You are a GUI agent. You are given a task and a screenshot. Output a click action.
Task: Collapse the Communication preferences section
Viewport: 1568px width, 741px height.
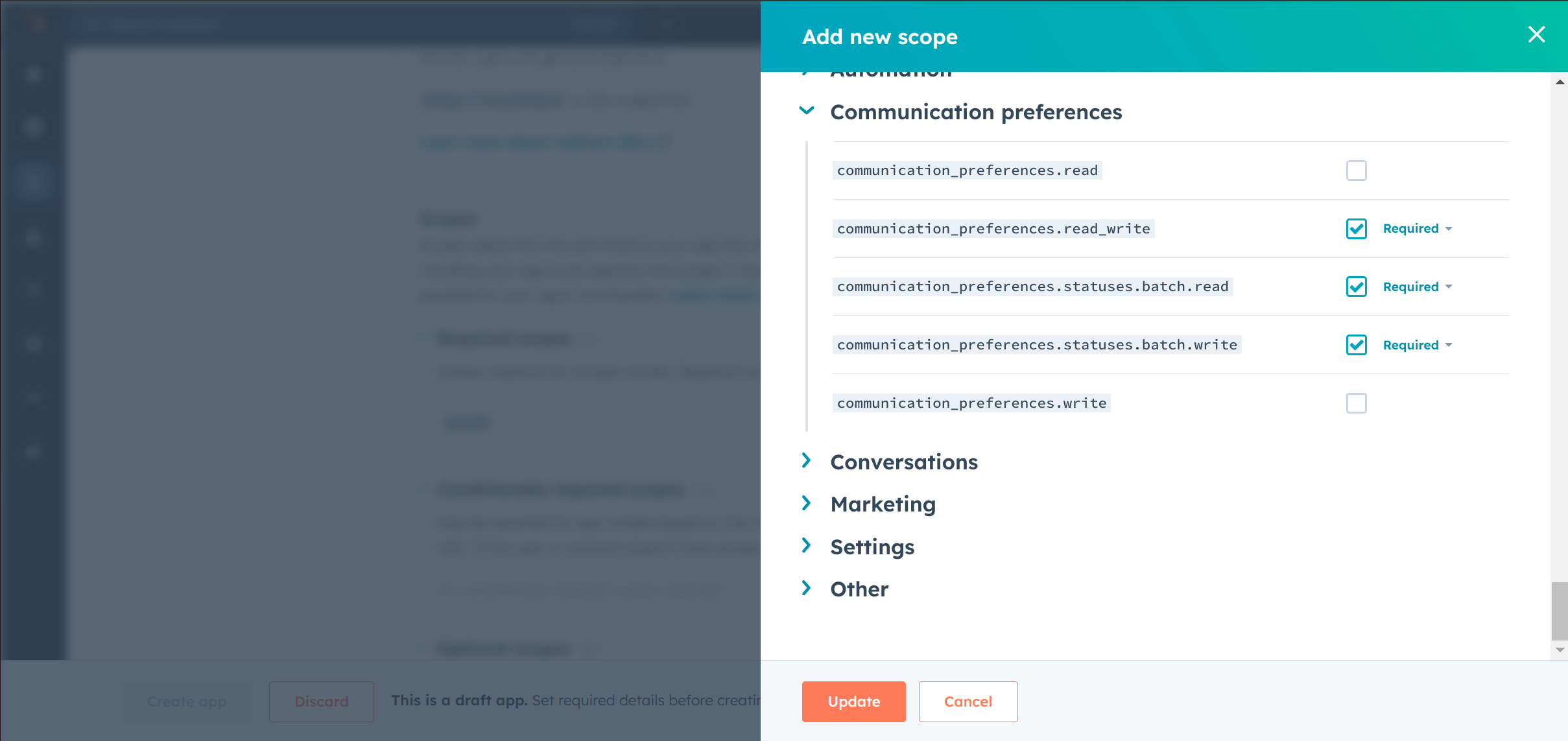pyautogui.click(x=807, y=111)
